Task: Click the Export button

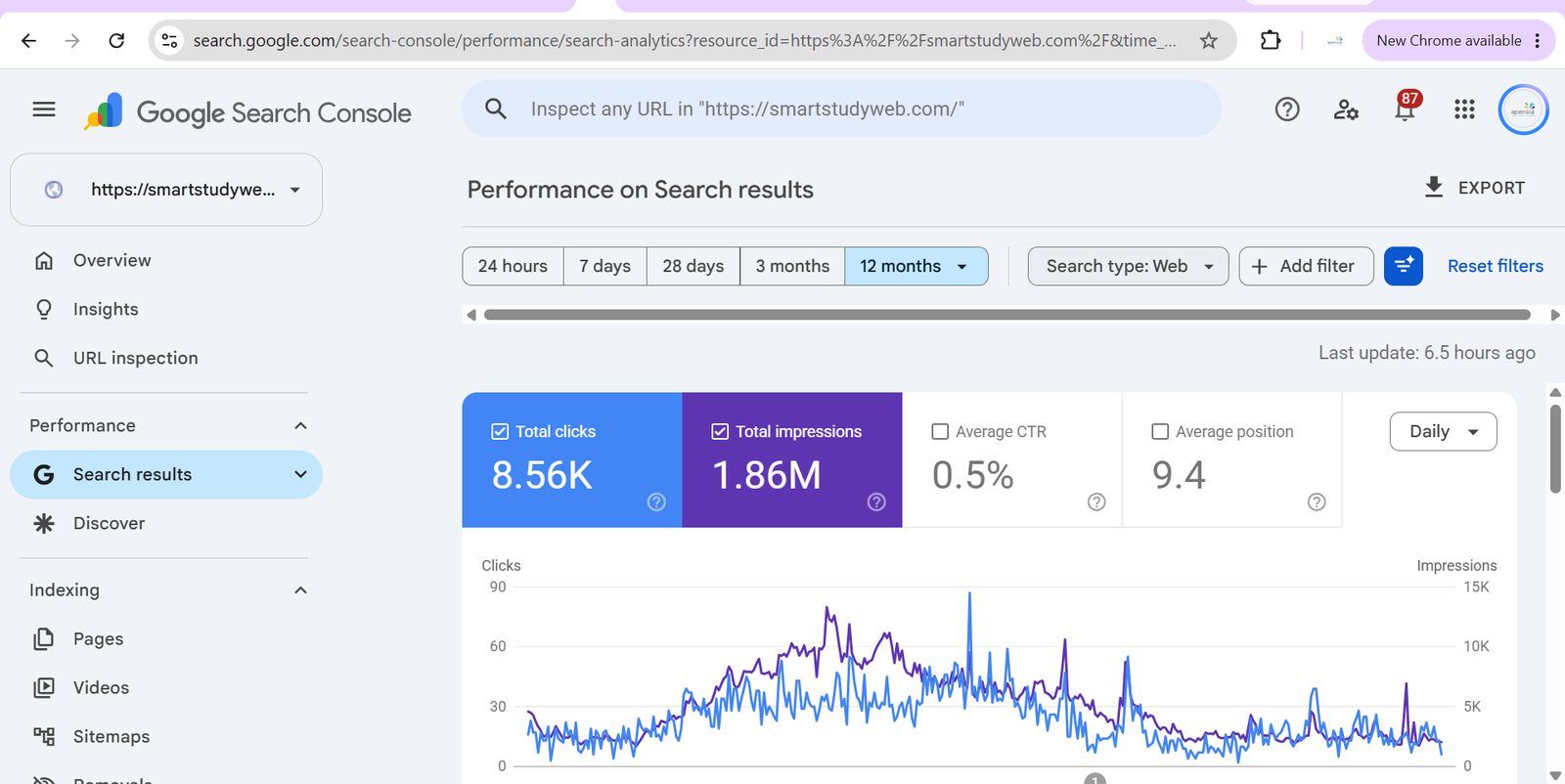Action: click(1474, 188)
